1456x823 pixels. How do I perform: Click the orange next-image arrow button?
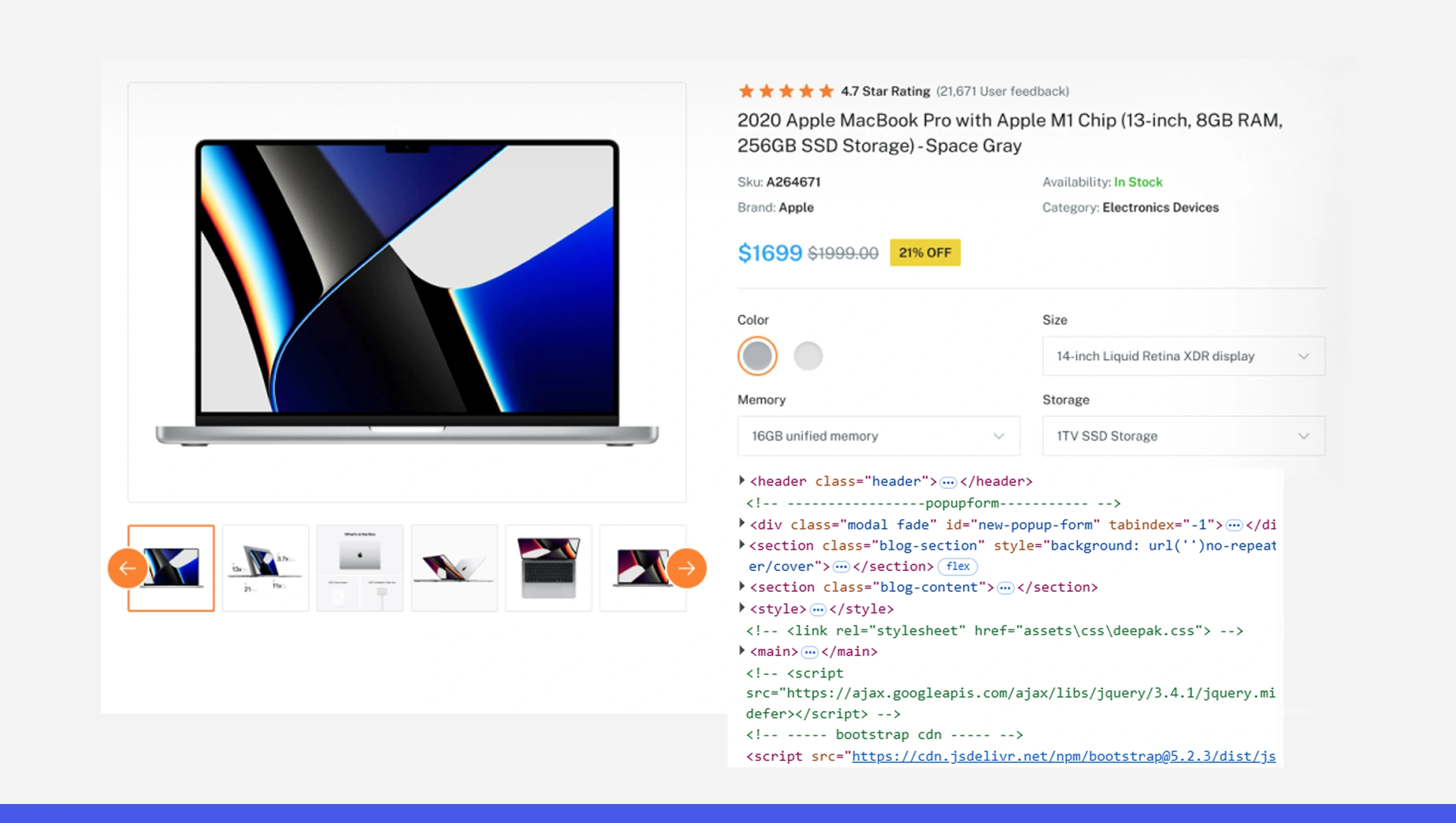[686, 568]
